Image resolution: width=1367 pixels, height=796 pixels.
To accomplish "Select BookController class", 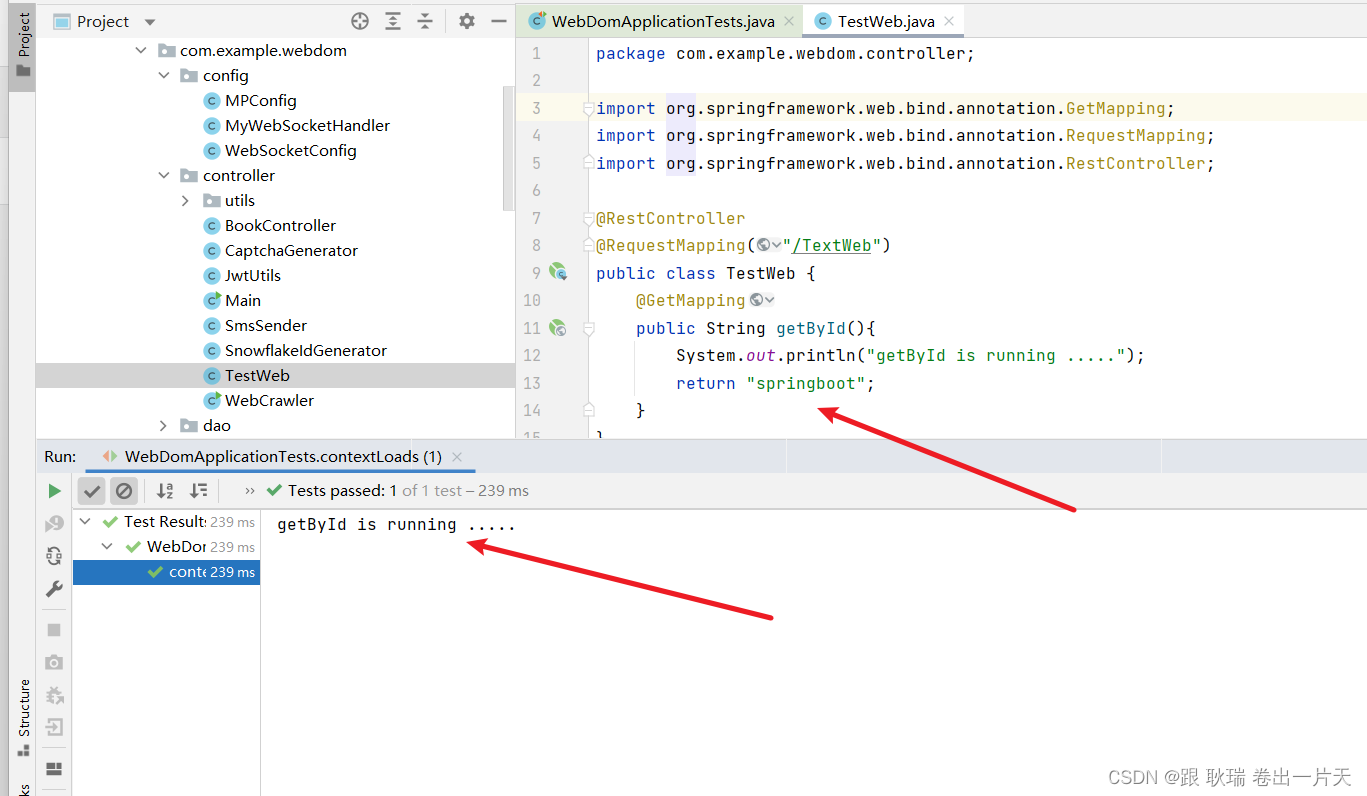I will point(280,225).
